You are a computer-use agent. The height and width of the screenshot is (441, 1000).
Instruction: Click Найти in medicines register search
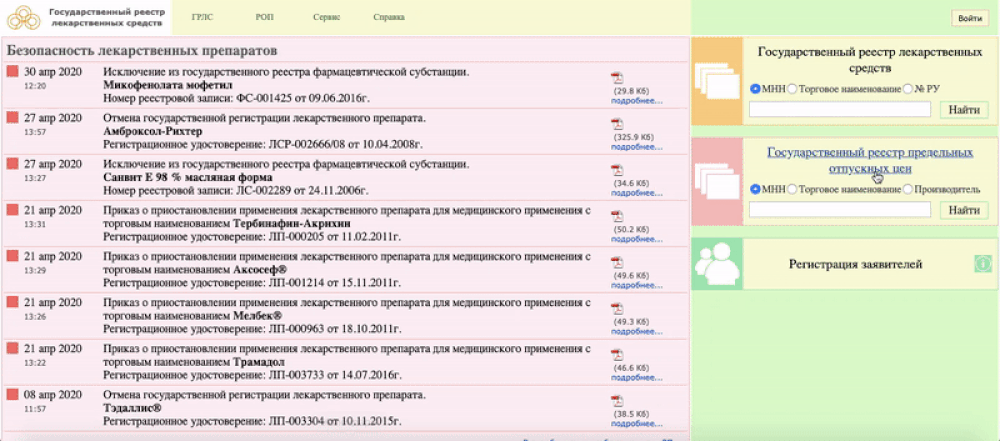[x=964, y=110]
